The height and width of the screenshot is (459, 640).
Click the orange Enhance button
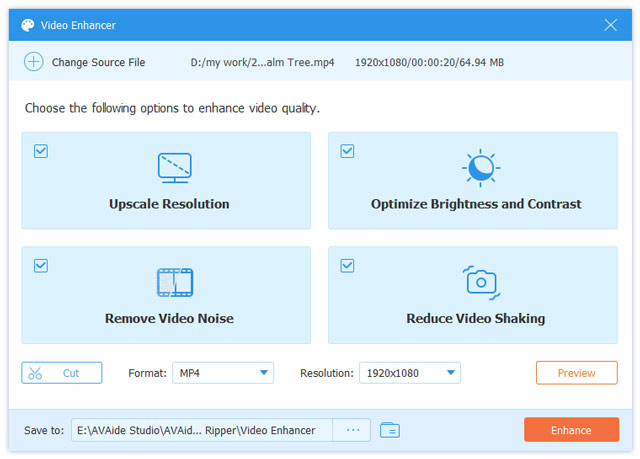point(571,430)
